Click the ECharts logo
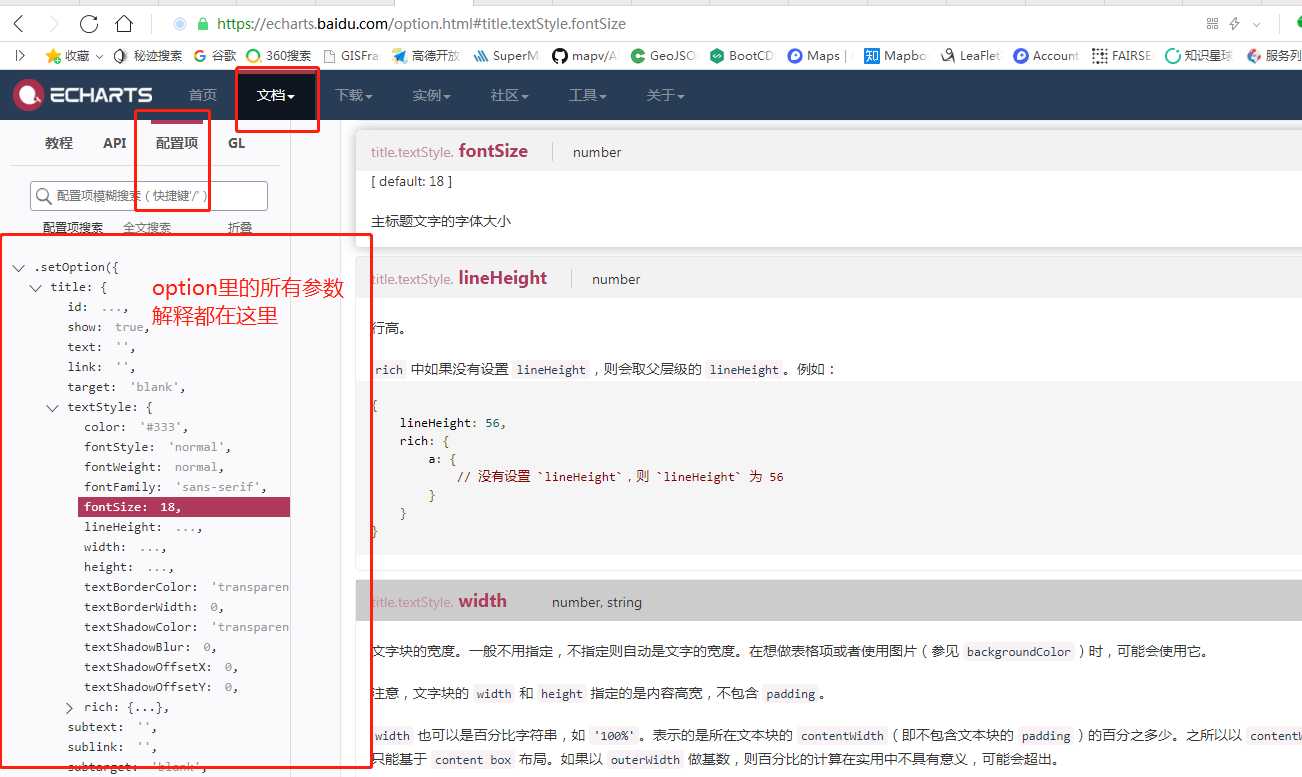 82,95
